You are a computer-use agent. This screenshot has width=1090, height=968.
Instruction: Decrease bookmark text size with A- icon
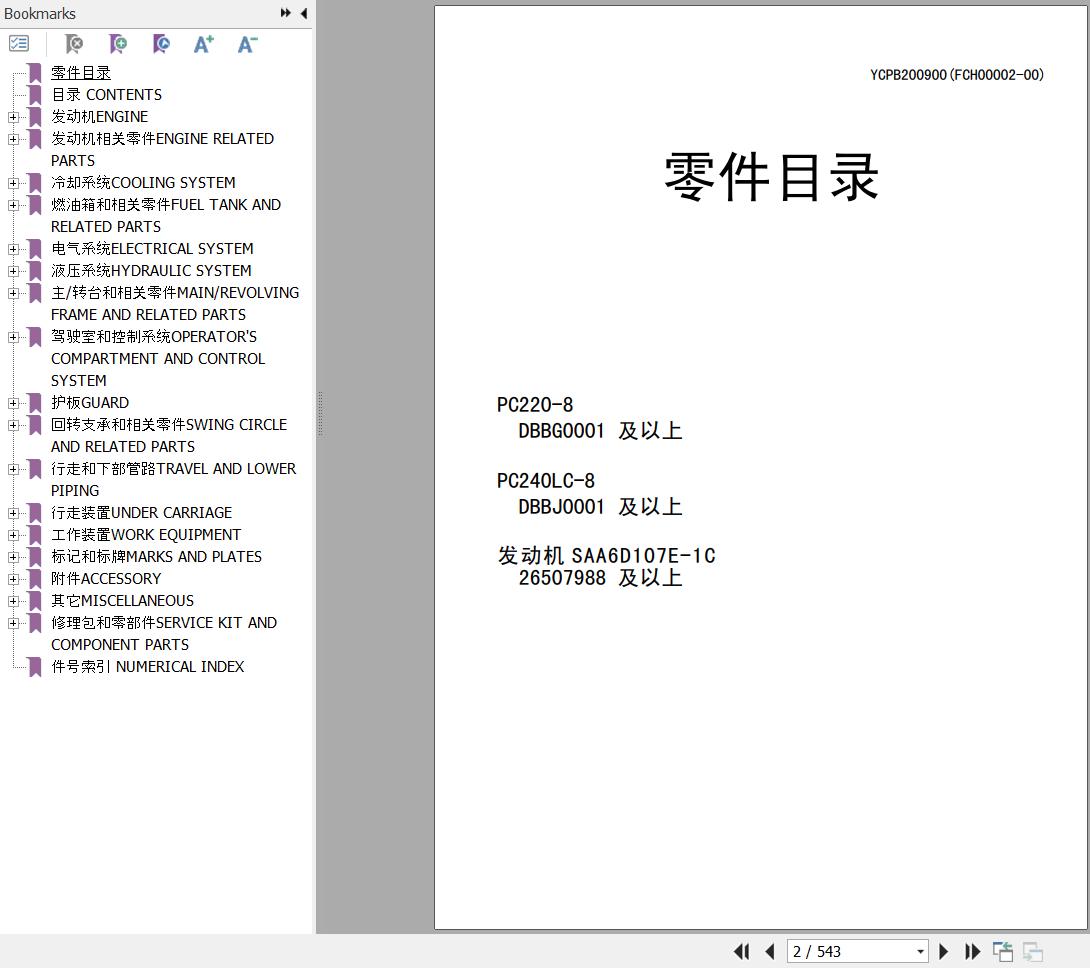pyautogui.click(x=247, y=44)
